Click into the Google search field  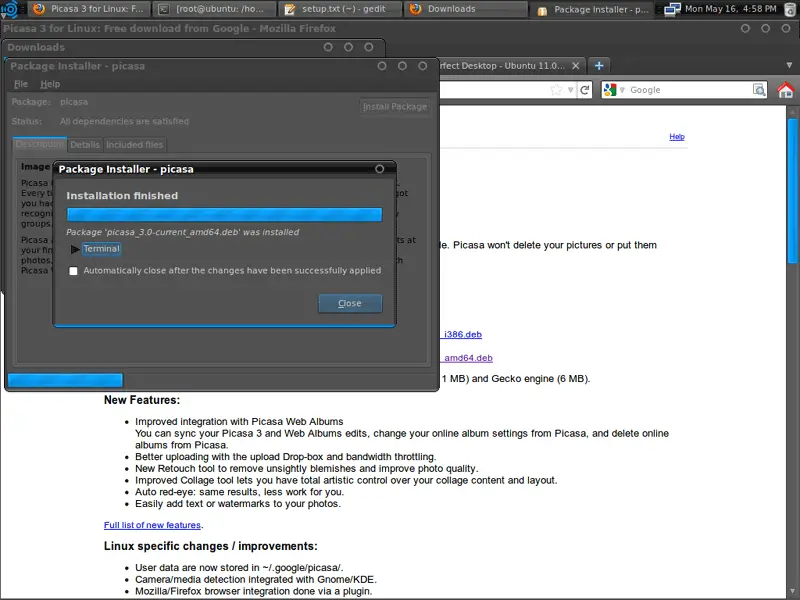[x=689, y=90]
